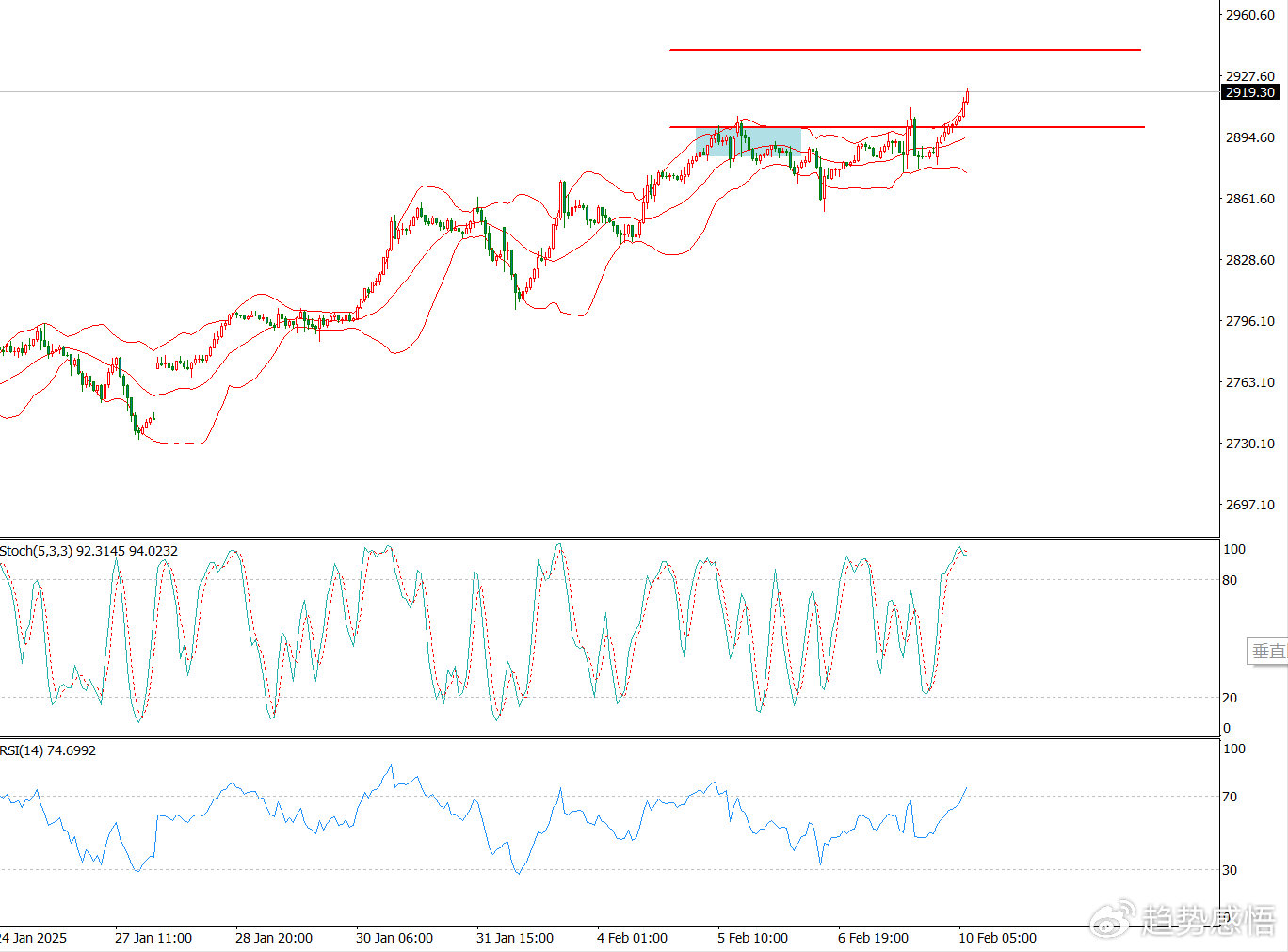The image size is (1288, 952).
Task: Click the 2730.10 price axis label
Action: pos(1249,444)
